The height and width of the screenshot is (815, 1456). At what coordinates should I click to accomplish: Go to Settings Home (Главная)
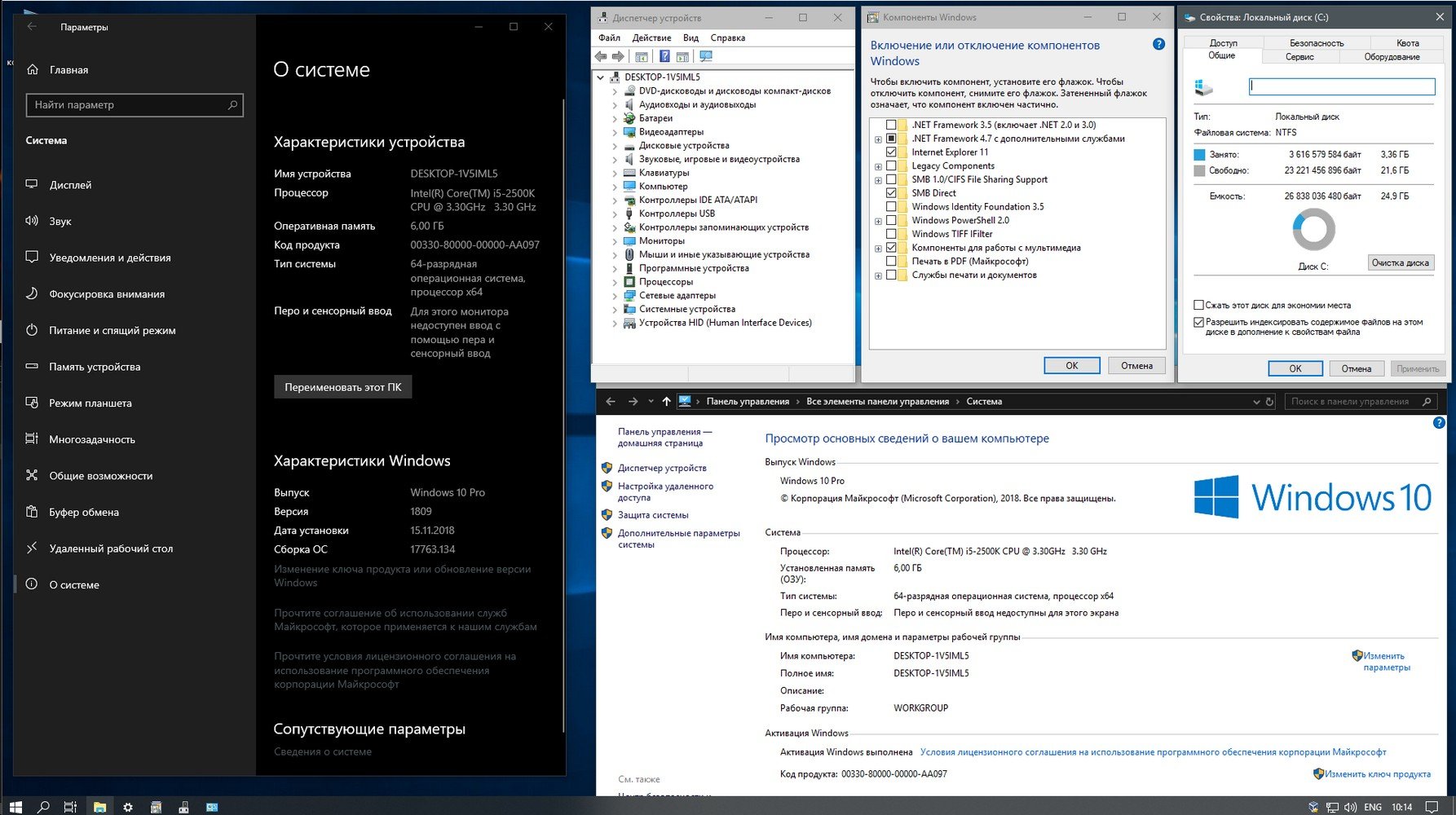click(x=68, y=70)
